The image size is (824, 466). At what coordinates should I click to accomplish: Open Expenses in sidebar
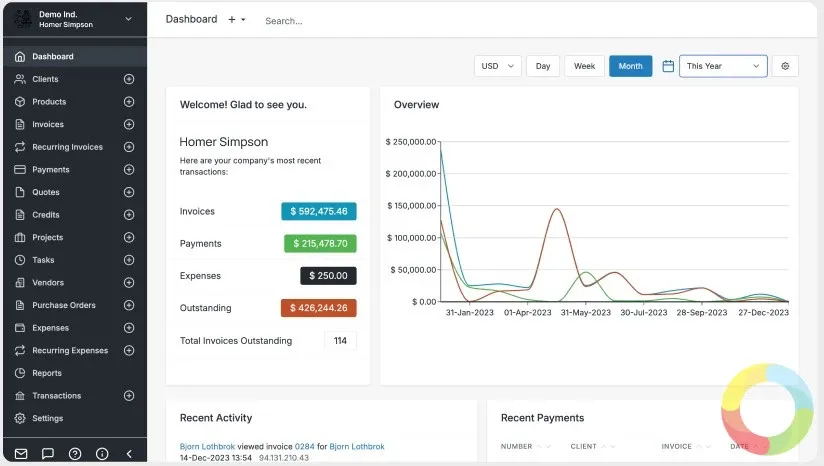click(50, 328)
